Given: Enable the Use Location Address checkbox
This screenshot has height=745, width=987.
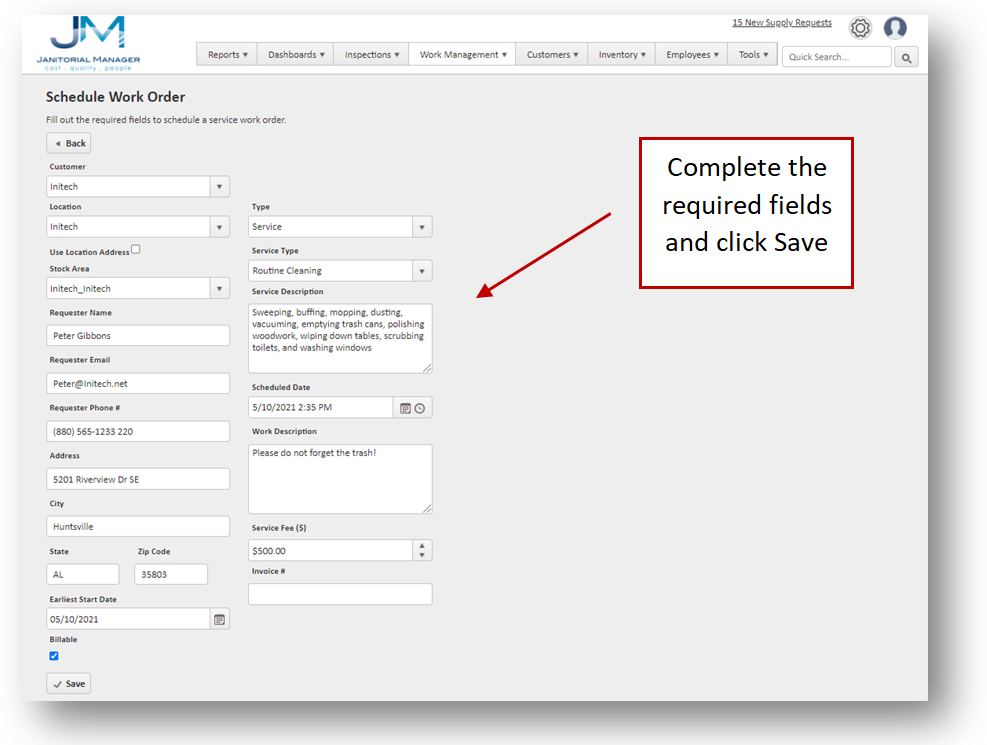Looking at the screenshot, I should [x=136, y=250].
